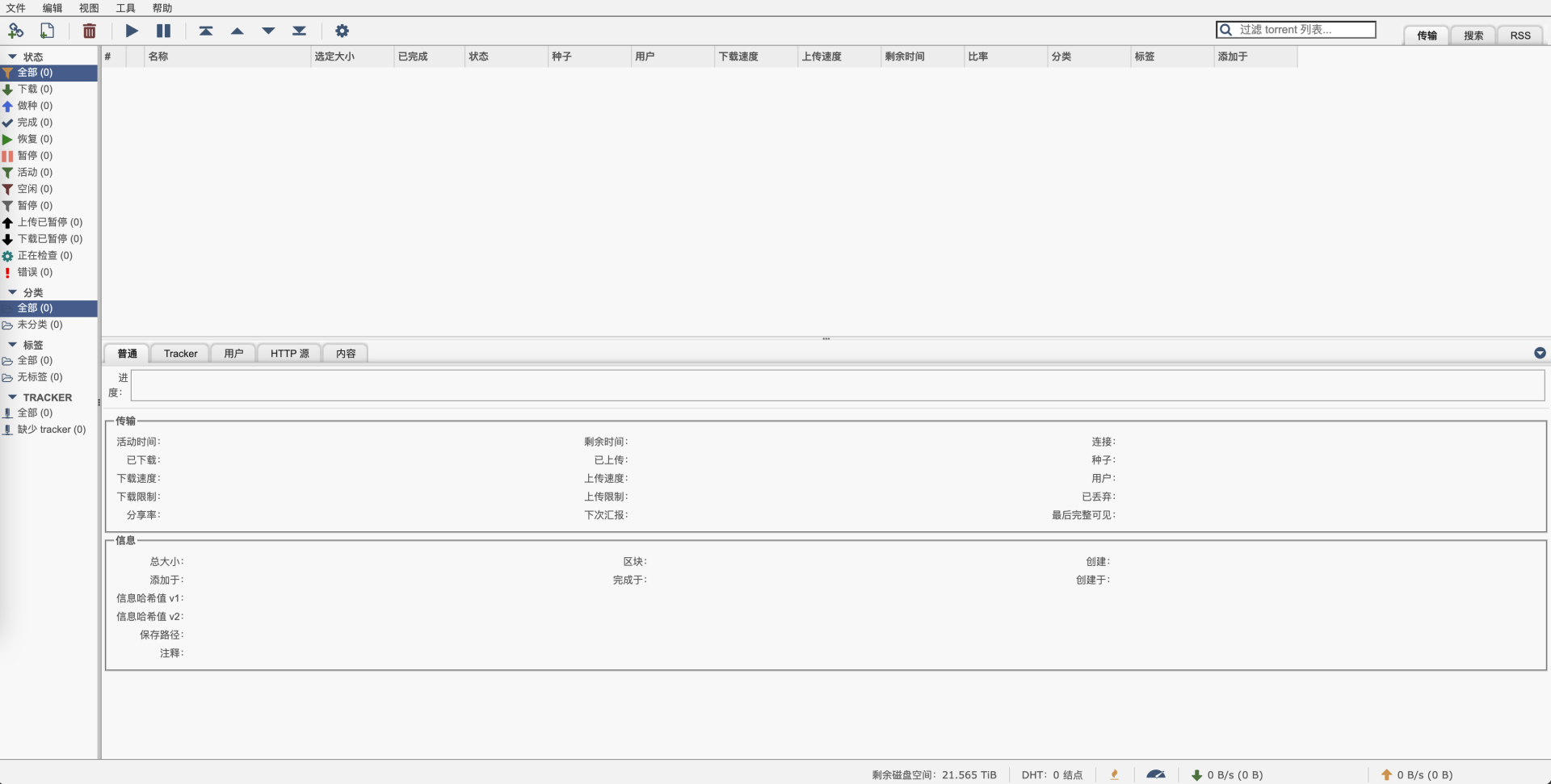Sort by 比率 column header
1551x784 pixels.
pos(1006,57)
